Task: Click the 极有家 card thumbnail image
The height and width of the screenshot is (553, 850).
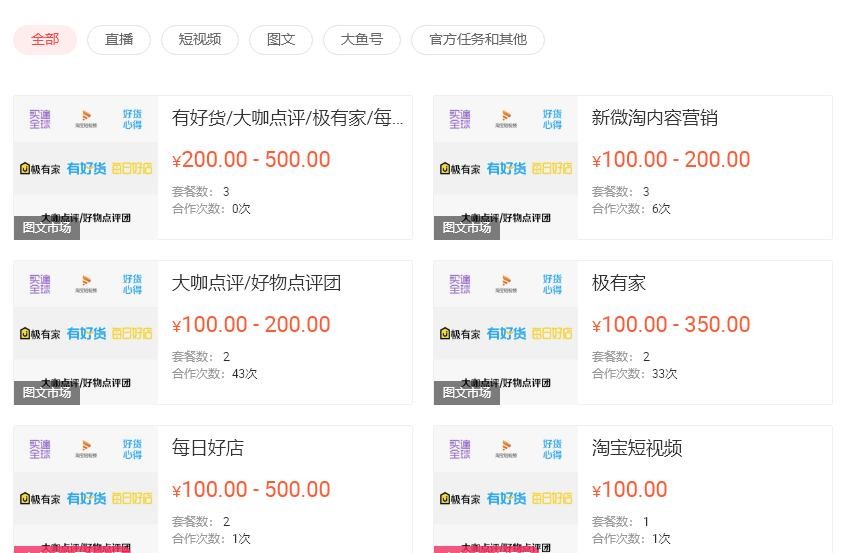Action: pyautogui.click(x=506, y=332)
